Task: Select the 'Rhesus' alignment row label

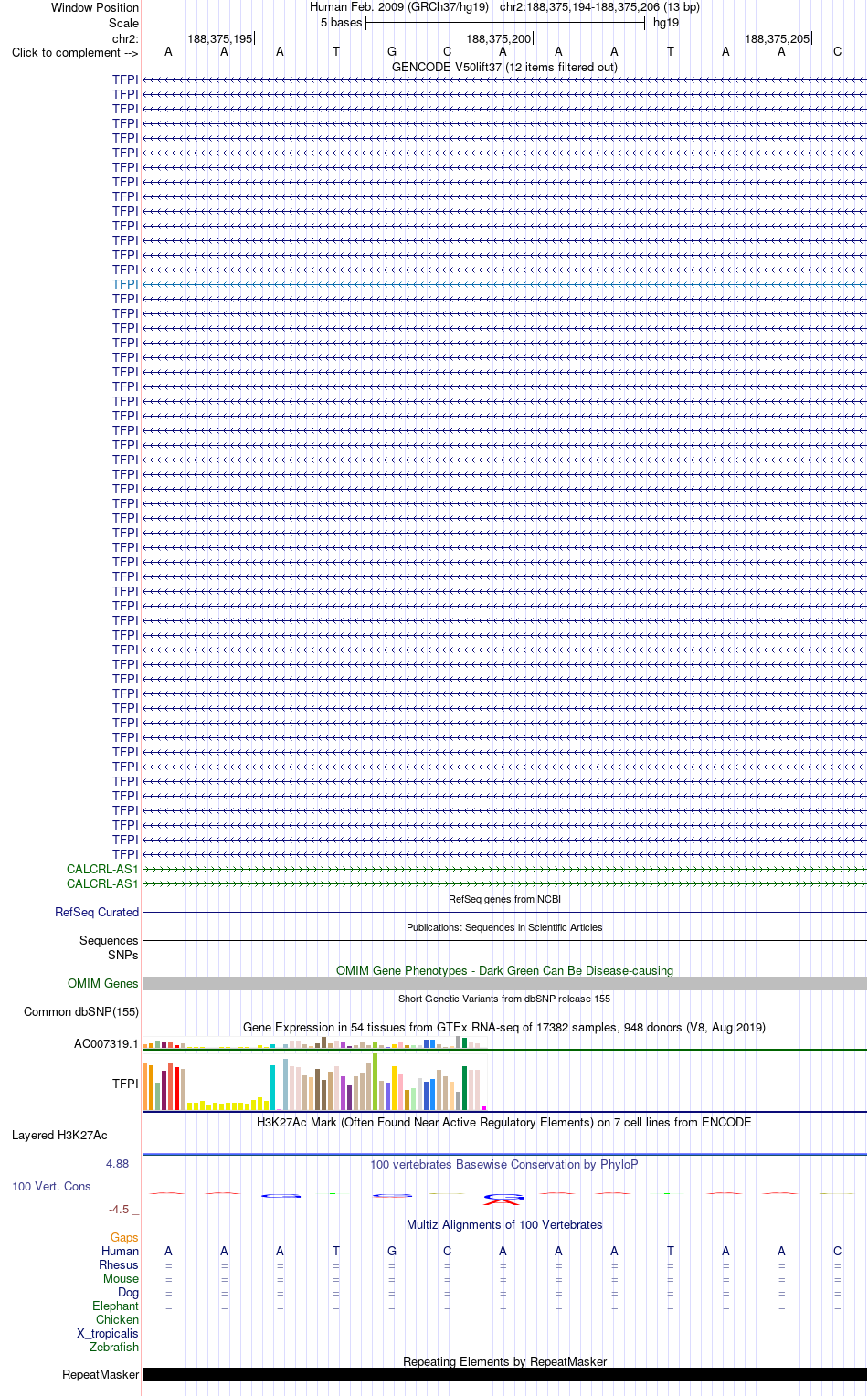Action: coord(119,1264)
